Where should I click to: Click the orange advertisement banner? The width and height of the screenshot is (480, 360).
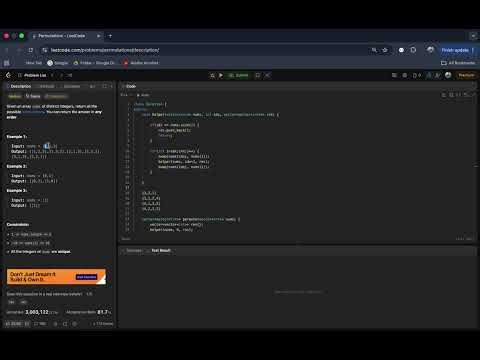pyautogui.click(x=56, y=277)
